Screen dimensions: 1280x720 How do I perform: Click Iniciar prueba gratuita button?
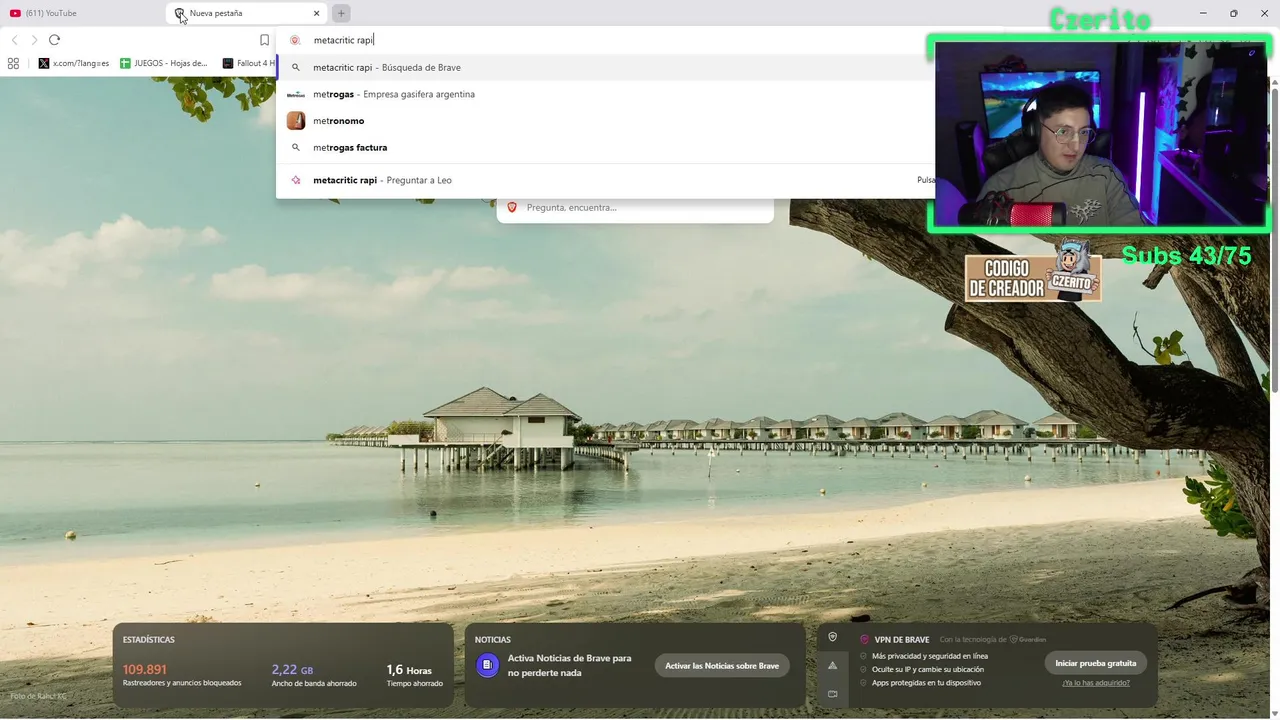click(x=1096, y=663)
